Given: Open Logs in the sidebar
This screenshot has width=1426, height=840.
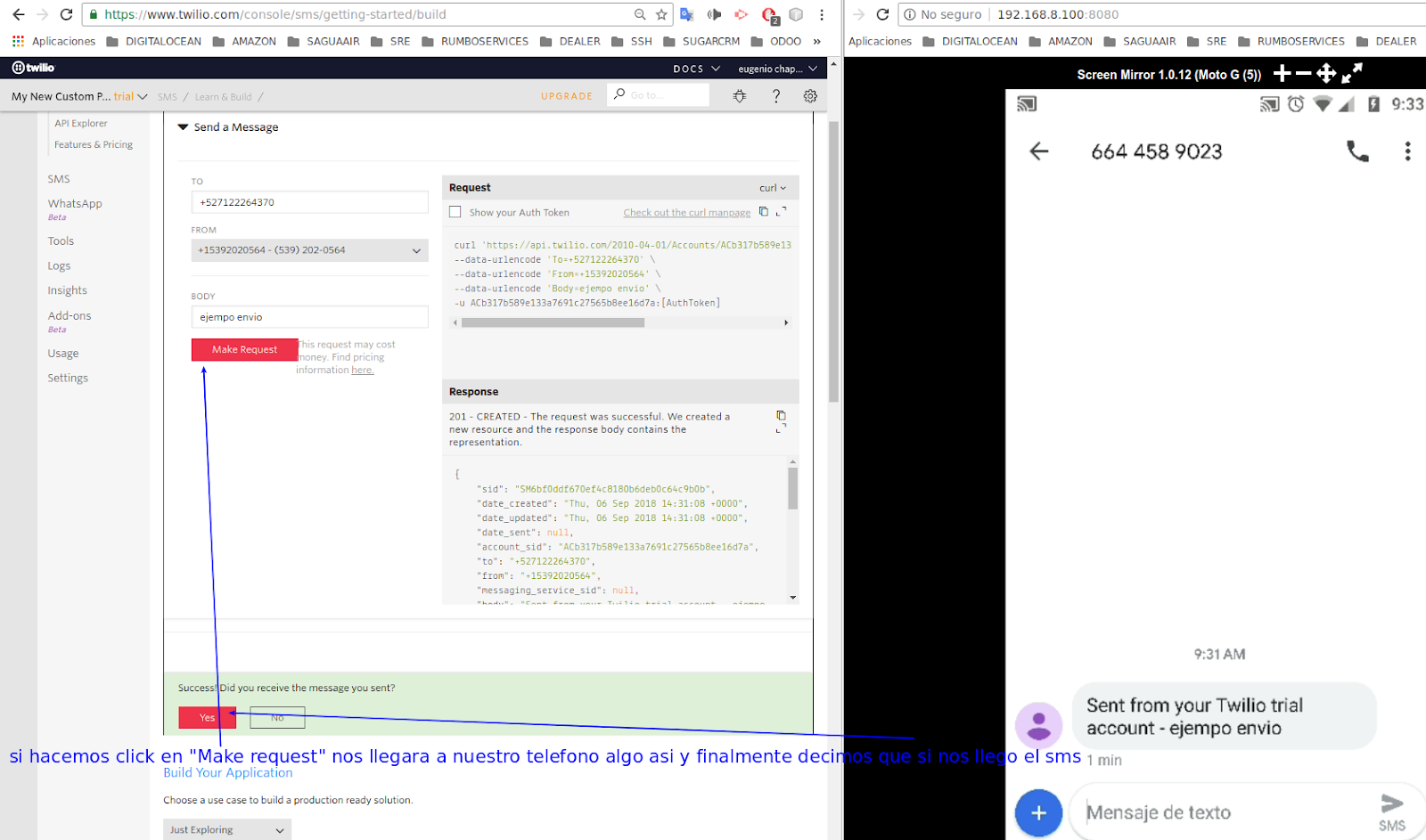Looking at the screenshot, I should [59, 266].
